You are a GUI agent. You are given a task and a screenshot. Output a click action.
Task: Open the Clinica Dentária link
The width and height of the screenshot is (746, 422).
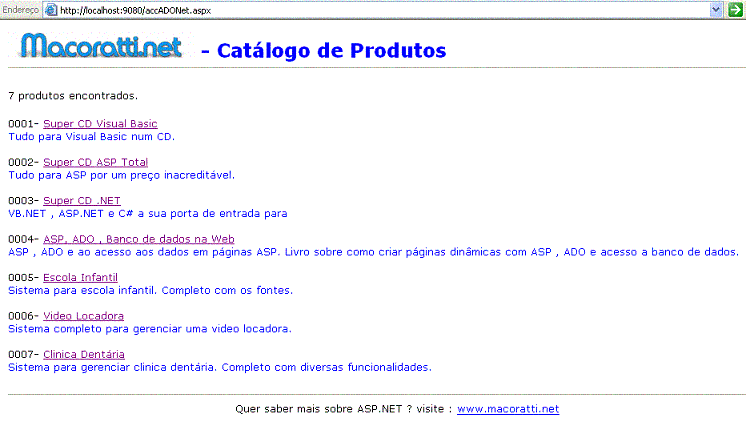(84, 354)
